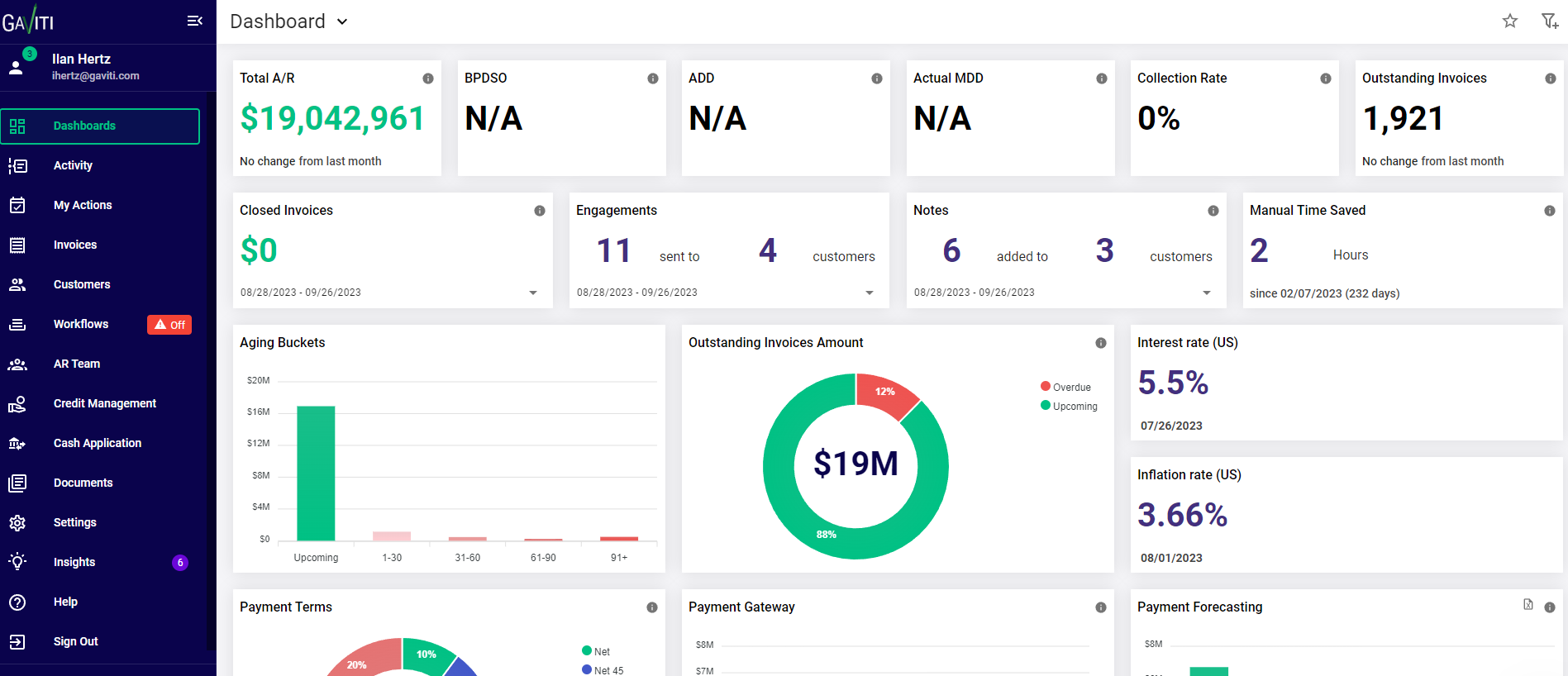The width and height of the screenshot is (1568, 676).
Task: Click the Upcoming bar in Aging Buckets
Action: pos(316,473)
